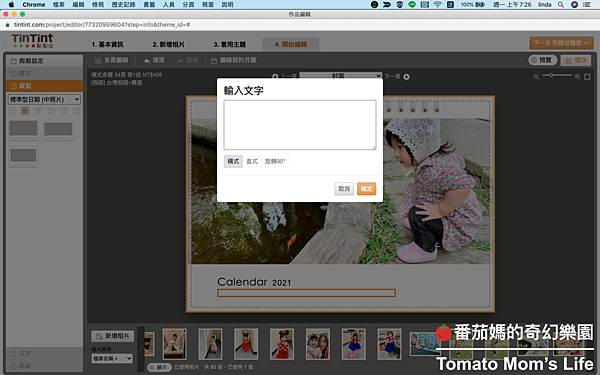Go to step 4. 開始編輯
The width and height of the screenshot is (600, 375).
(x=291, y=44)
